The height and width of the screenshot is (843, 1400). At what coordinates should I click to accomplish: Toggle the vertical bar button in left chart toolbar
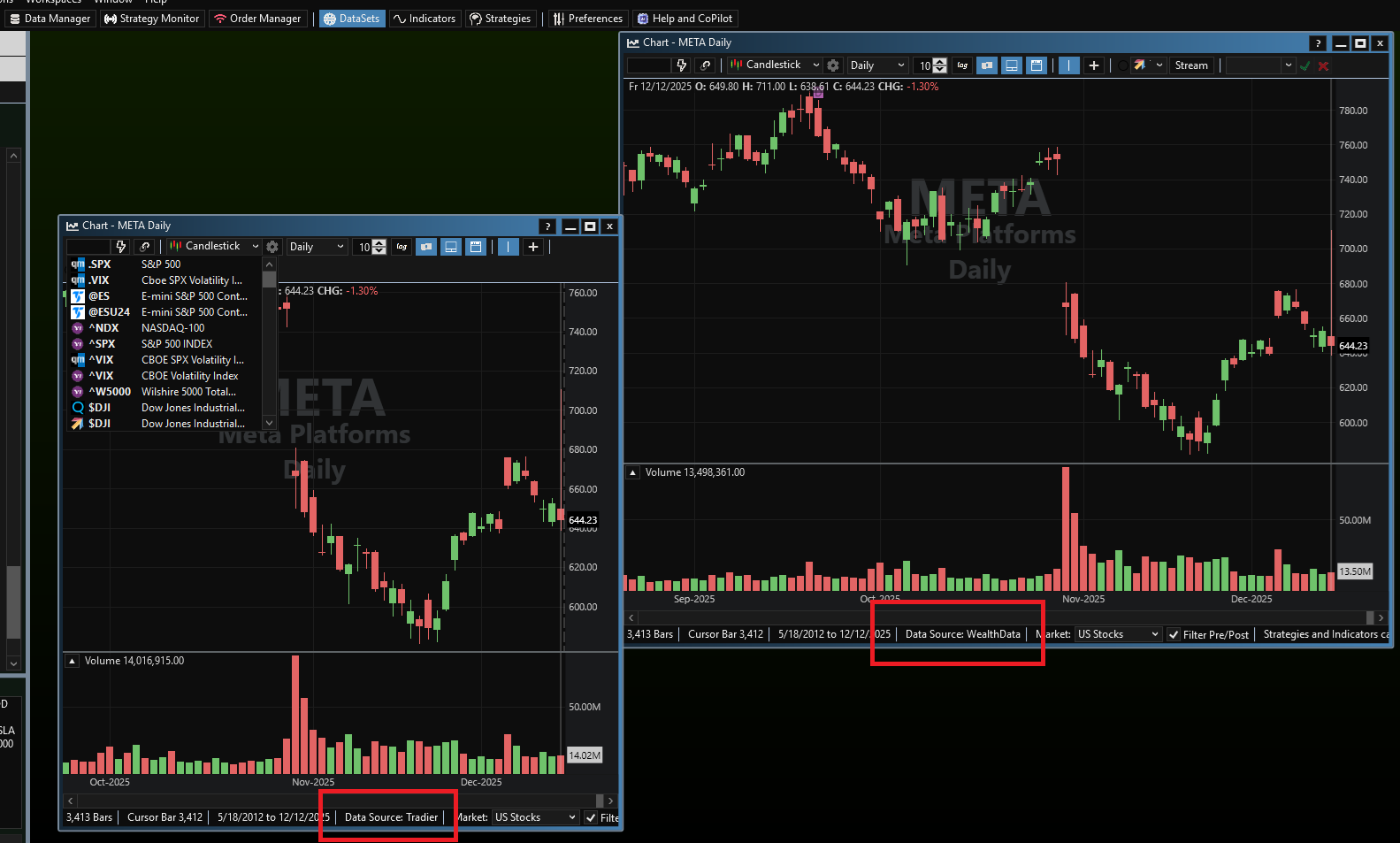pyautogui.click(x=509, y=247)
